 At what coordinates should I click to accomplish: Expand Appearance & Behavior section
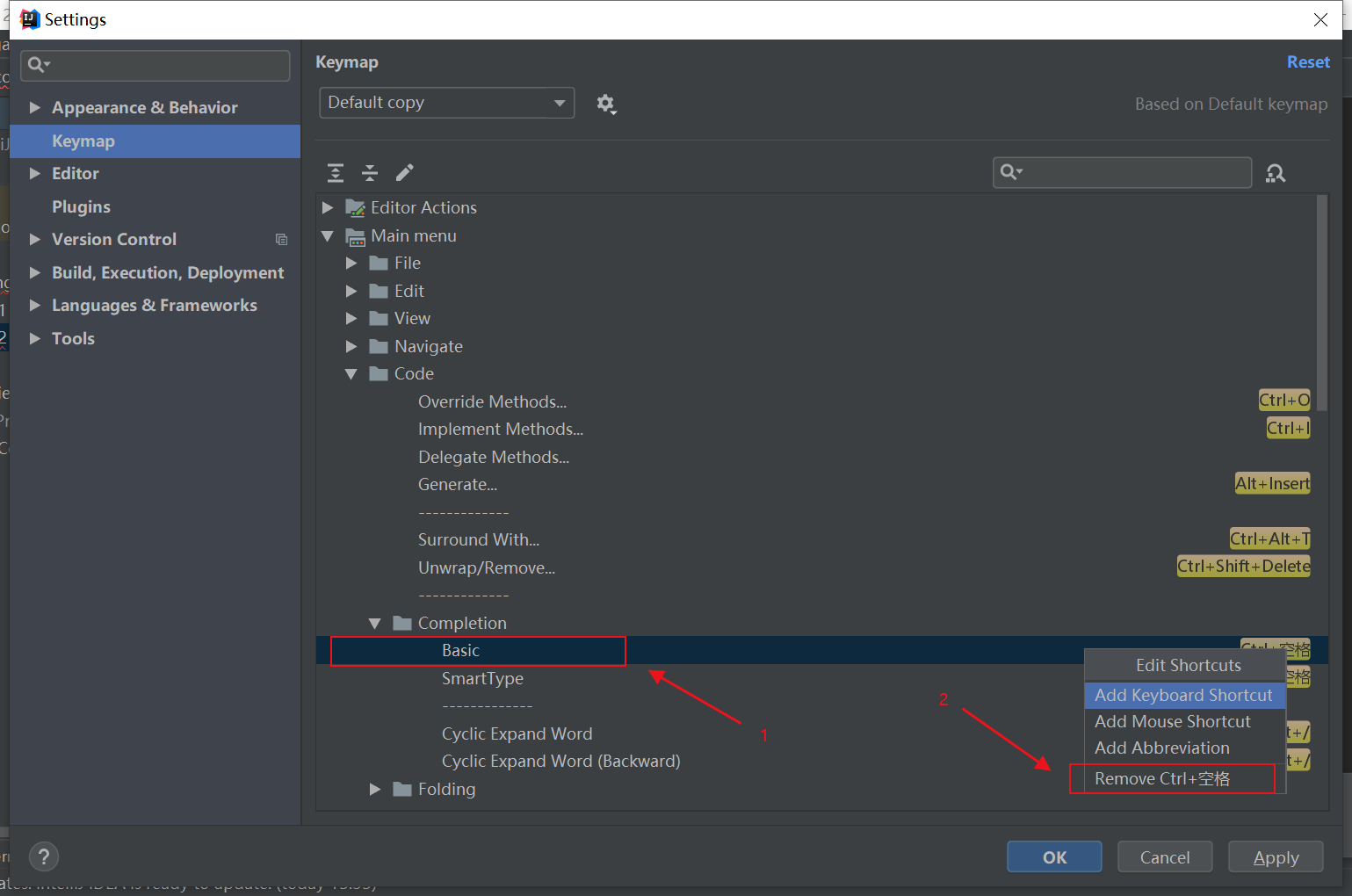coord(35,107)
